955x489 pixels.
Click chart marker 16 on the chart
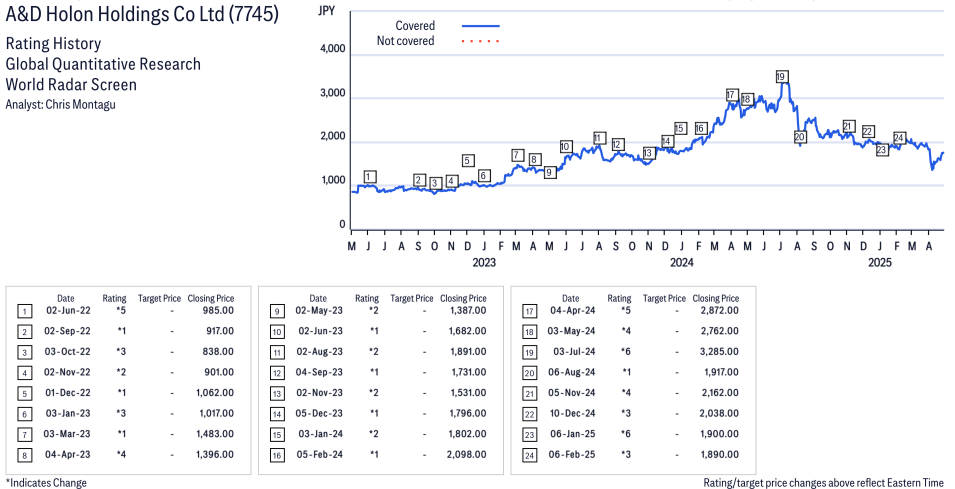coord(700,128)
